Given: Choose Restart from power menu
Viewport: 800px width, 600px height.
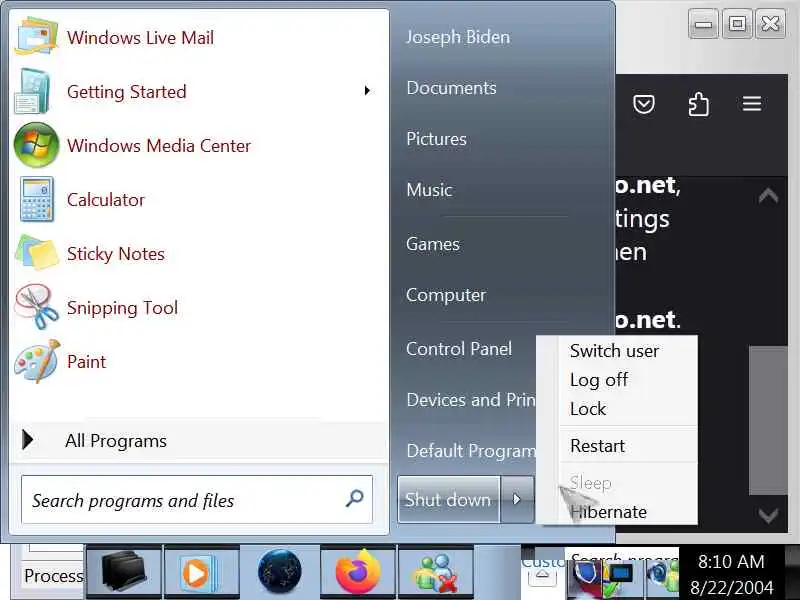Looking at the screenshot, I should click(597, 446).
